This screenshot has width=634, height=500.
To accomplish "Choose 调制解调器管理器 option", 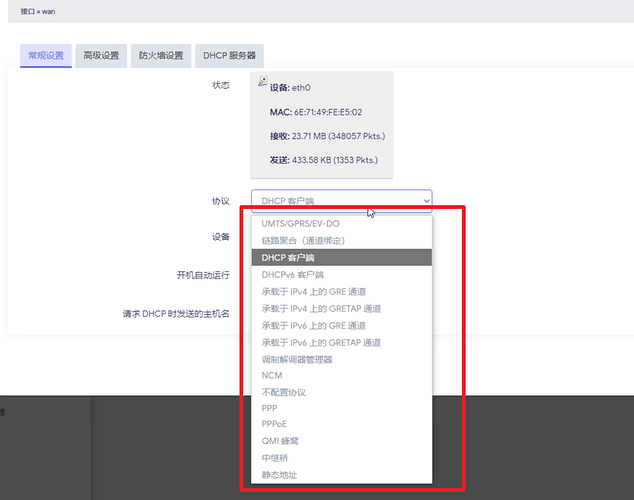I will pos(342,359).
